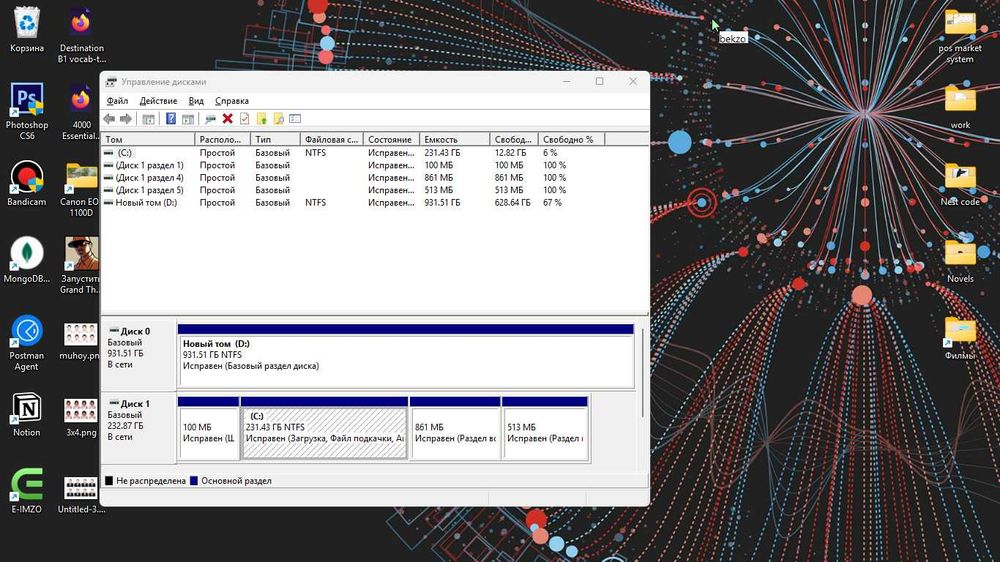The image size is (1000, 562).
Task: Select the 513 МБ partition block
Action: [545, 428]
